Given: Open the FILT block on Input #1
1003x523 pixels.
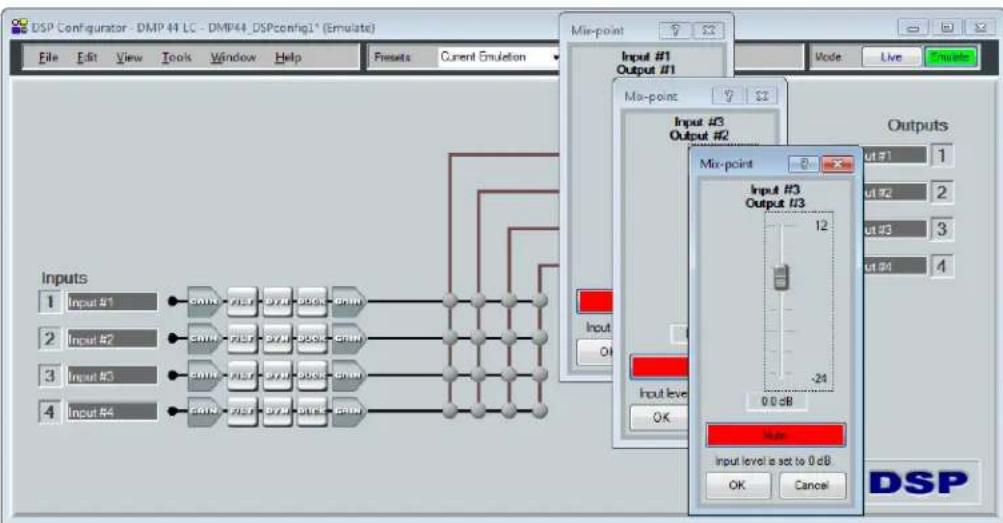Looking at the screenshot, I should point(242,301).
